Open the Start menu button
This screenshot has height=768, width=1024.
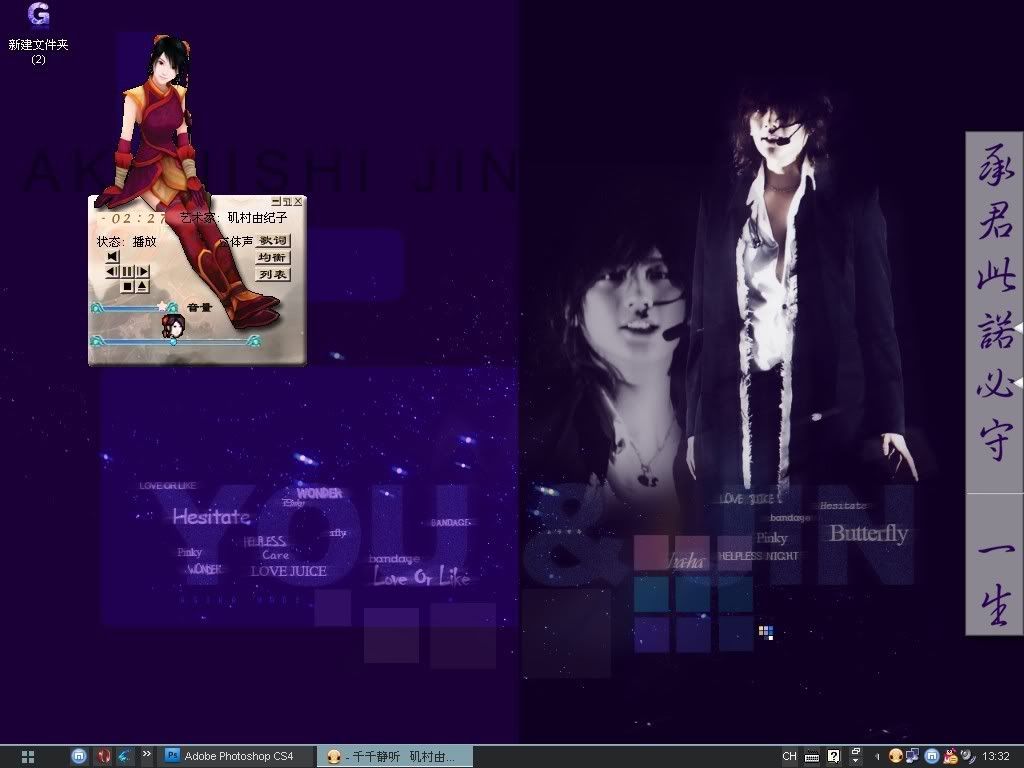click(28, 756)
